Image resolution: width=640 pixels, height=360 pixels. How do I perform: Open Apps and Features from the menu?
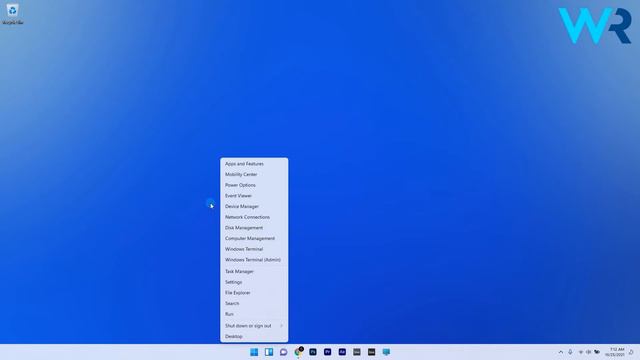click(254, 164)
